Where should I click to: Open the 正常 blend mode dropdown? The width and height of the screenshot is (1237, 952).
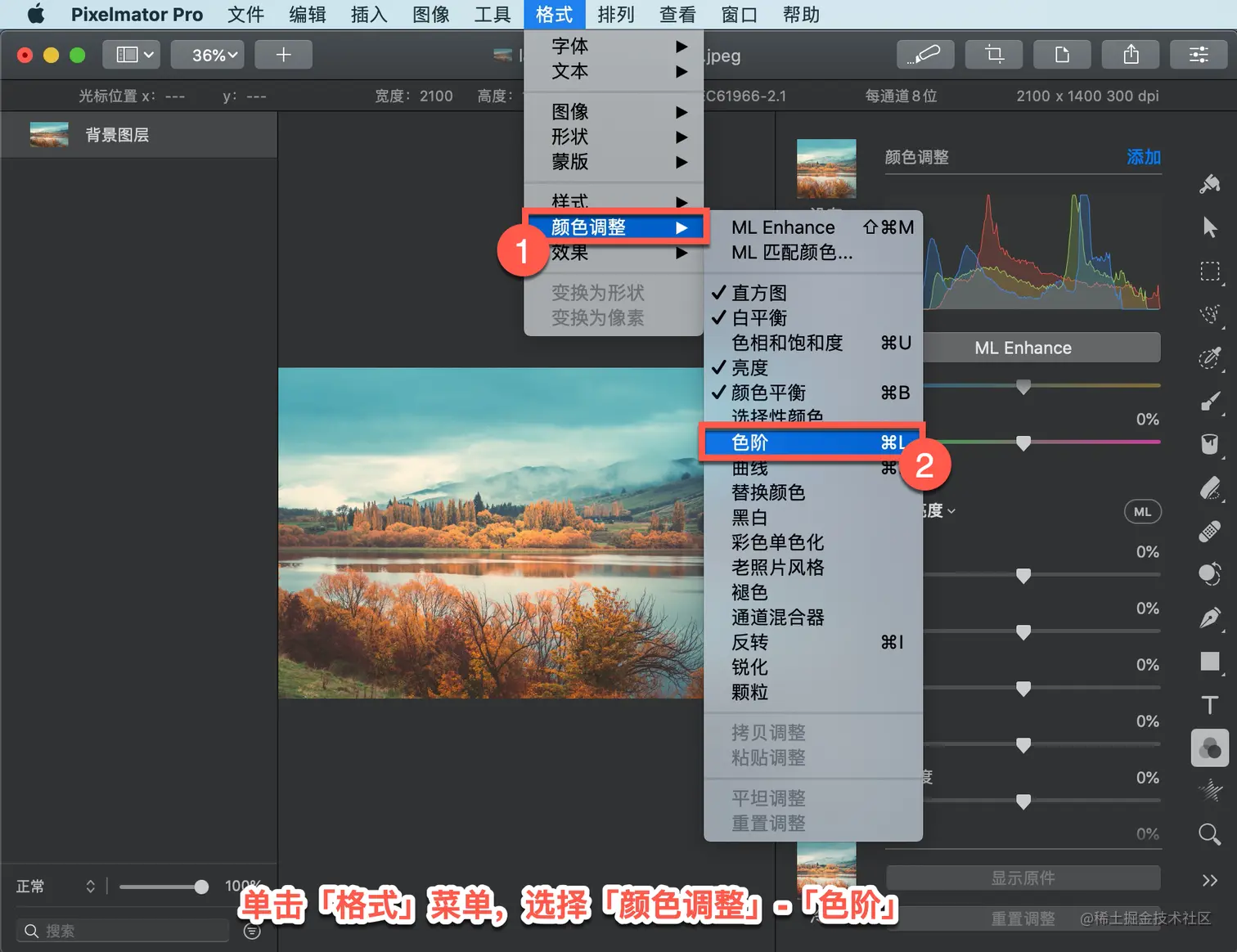pos(56,887)
